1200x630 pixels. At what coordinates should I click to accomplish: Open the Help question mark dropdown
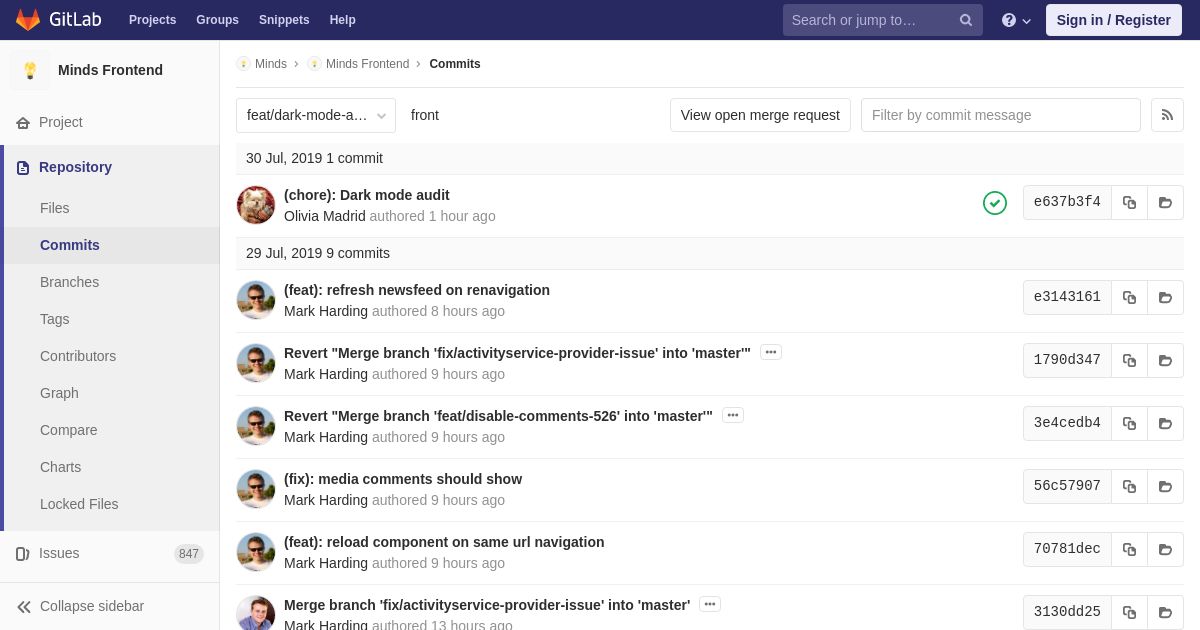(x=1015, y=20)
